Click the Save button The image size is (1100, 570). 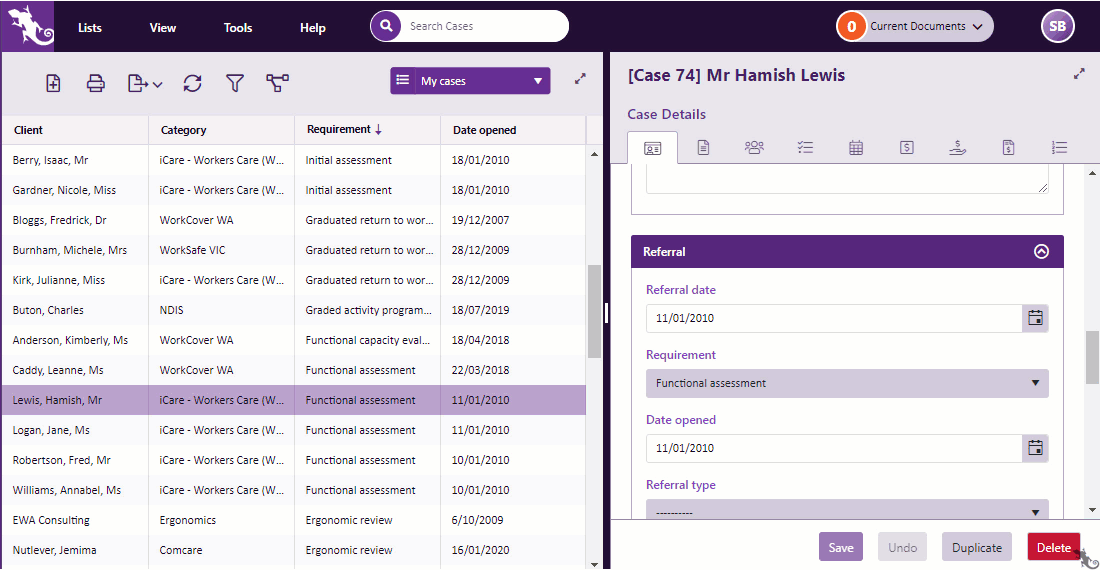(x=840, y=548)
